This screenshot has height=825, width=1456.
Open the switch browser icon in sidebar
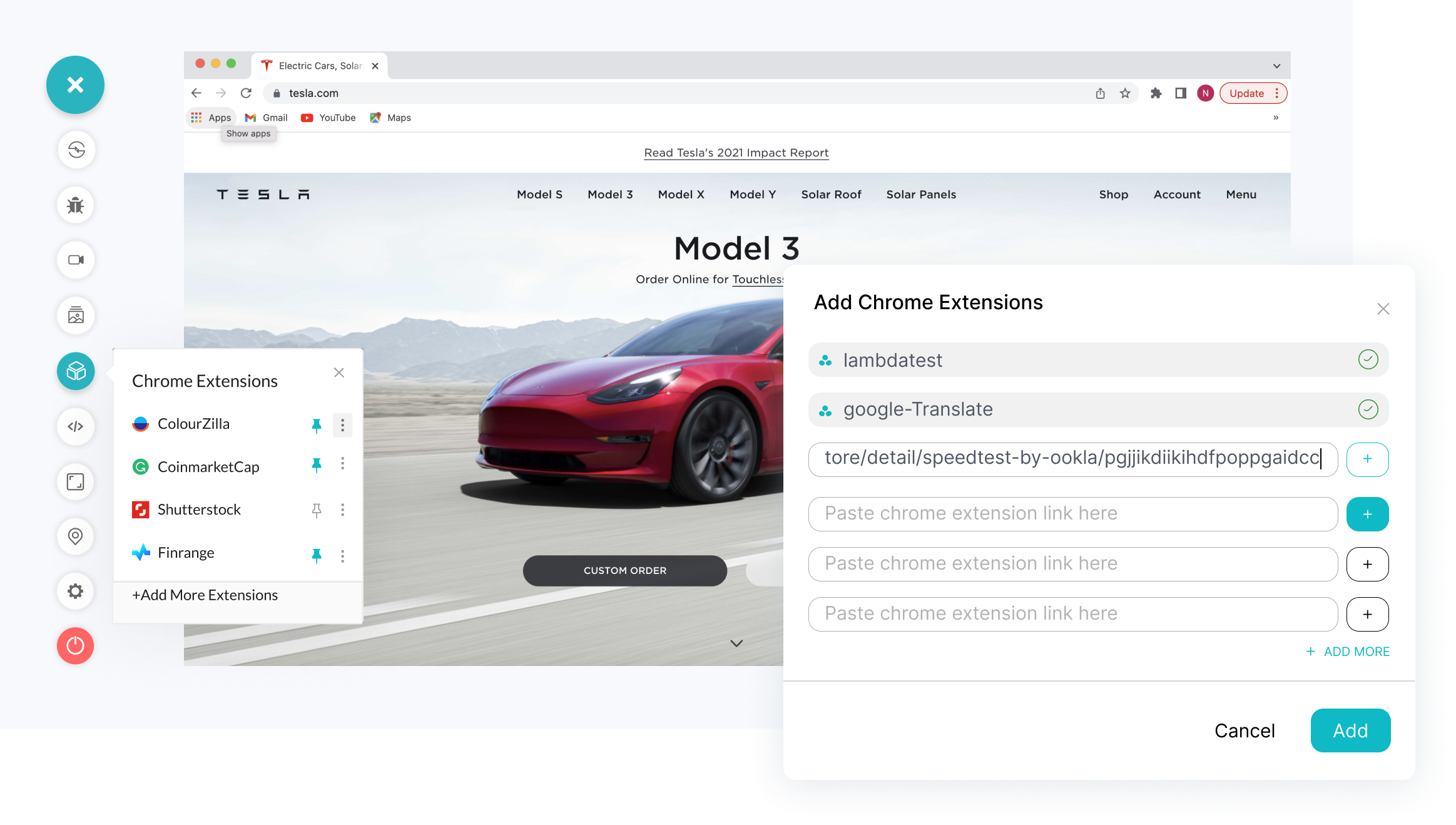point(76,150)
